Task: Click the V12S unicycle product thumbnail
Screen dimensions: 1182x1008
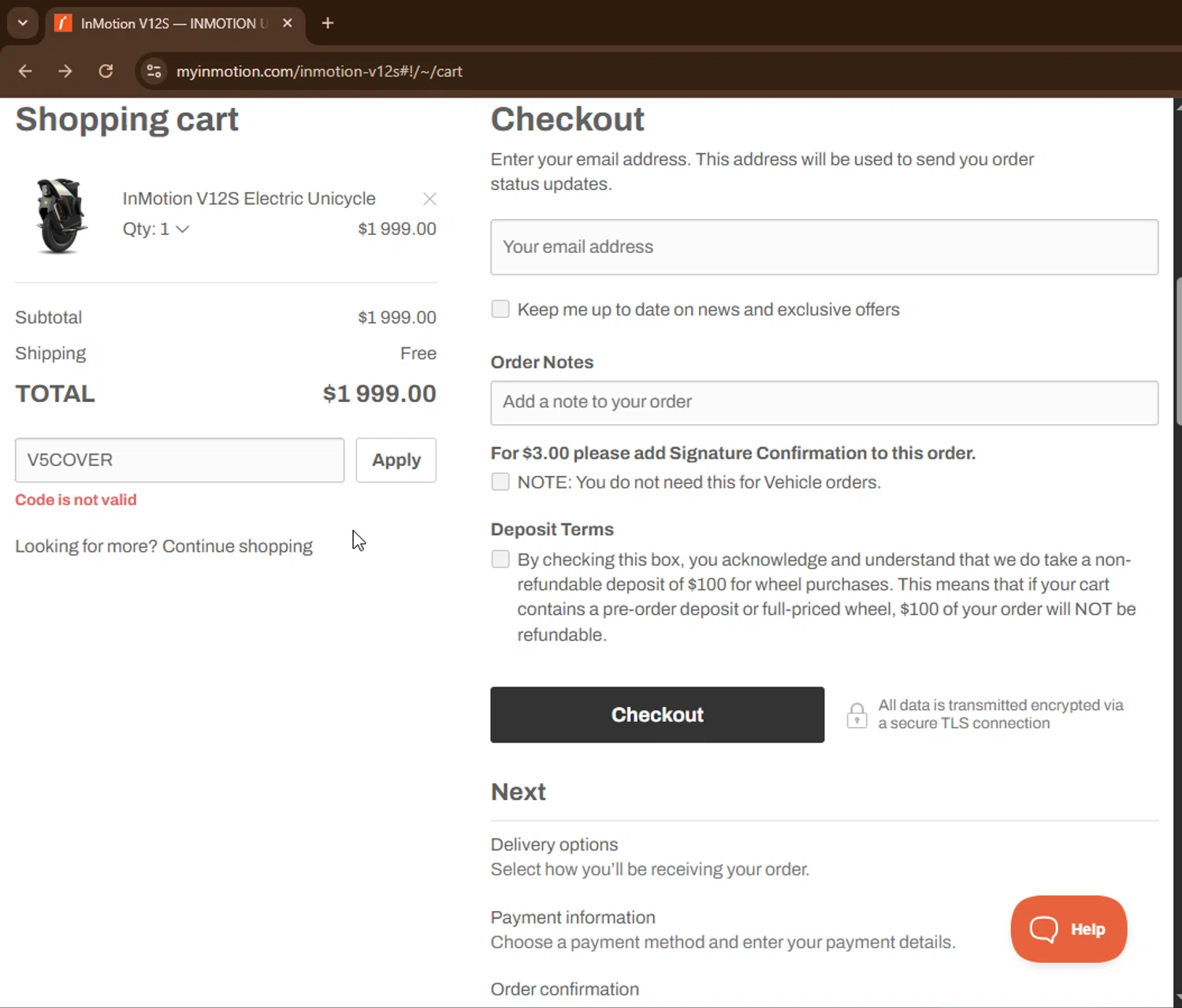Action: [x=60, y=215]
